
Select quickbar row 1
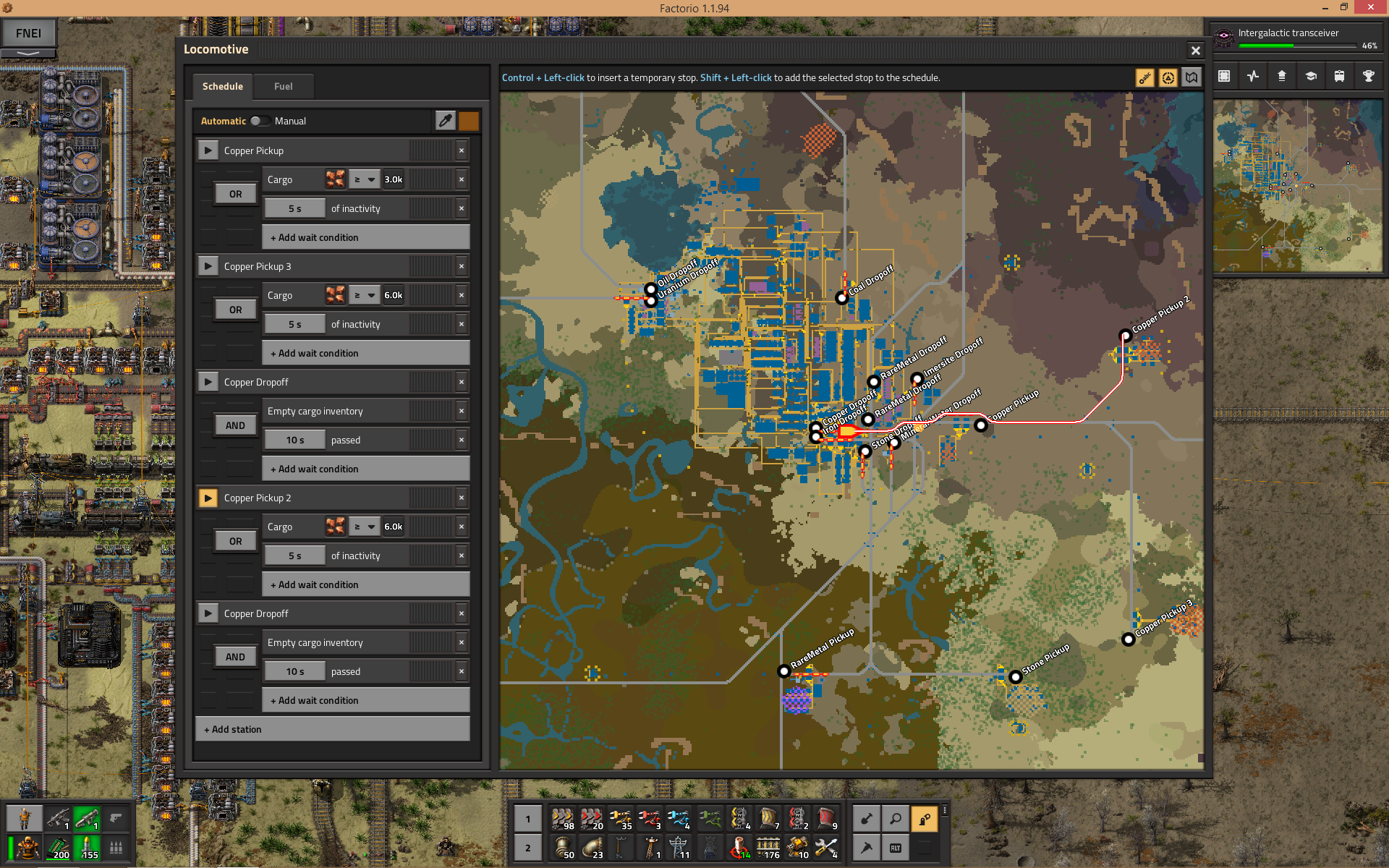[x=528, y=819]
